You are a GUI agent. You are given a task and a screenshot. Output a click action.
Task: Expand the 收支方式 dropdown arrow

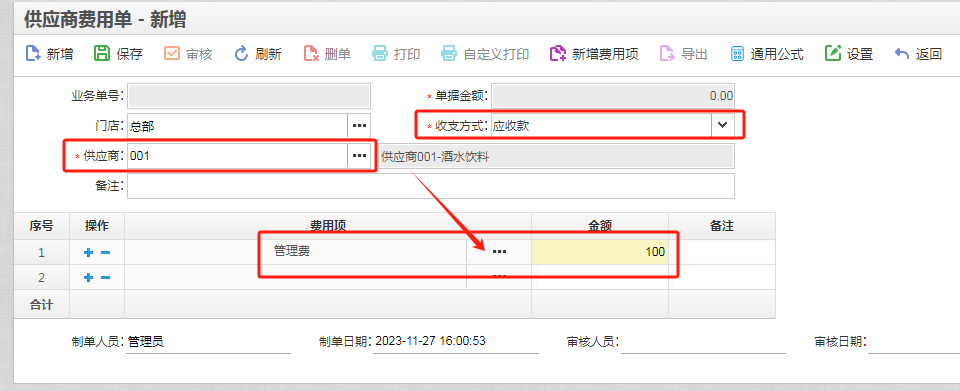pos(722,125)
